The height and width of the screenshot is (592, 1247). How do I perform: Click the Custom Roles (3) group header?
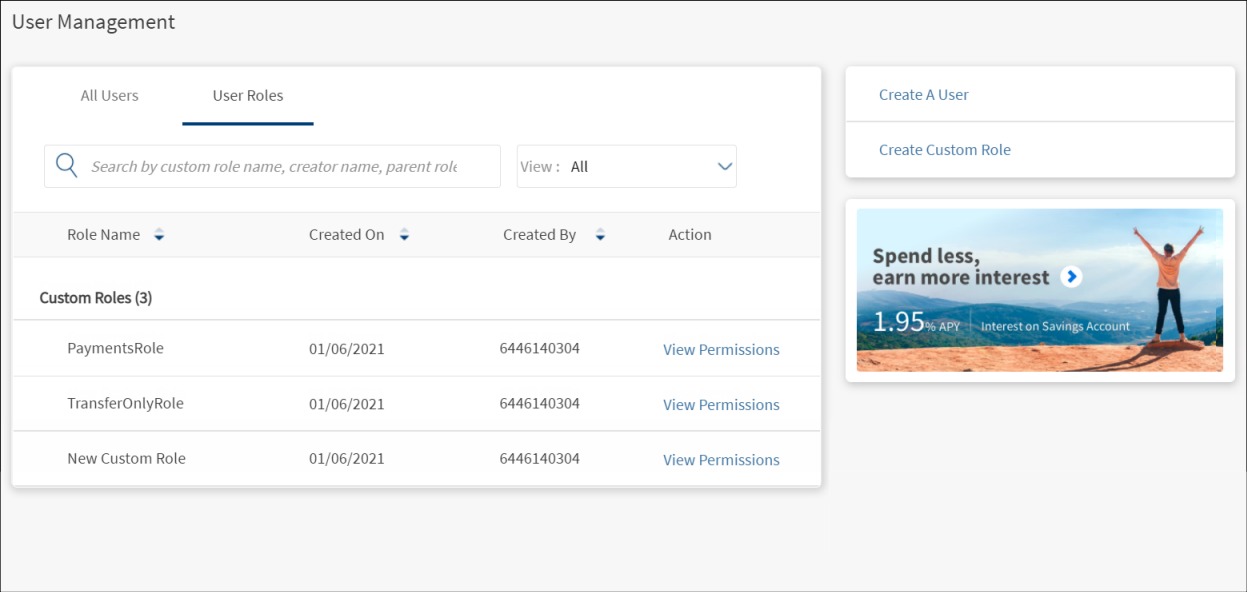96,298
